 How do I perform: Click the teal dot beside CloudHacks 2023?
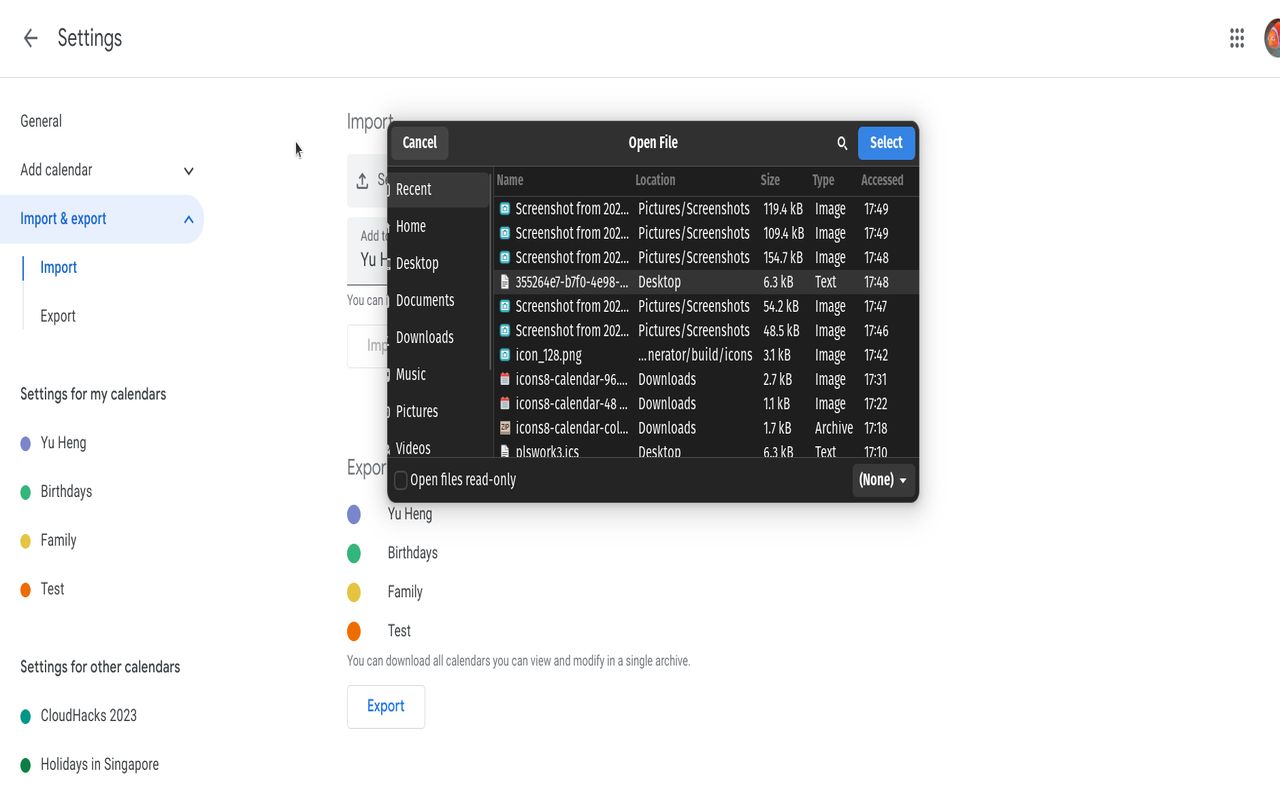point(26,716)
